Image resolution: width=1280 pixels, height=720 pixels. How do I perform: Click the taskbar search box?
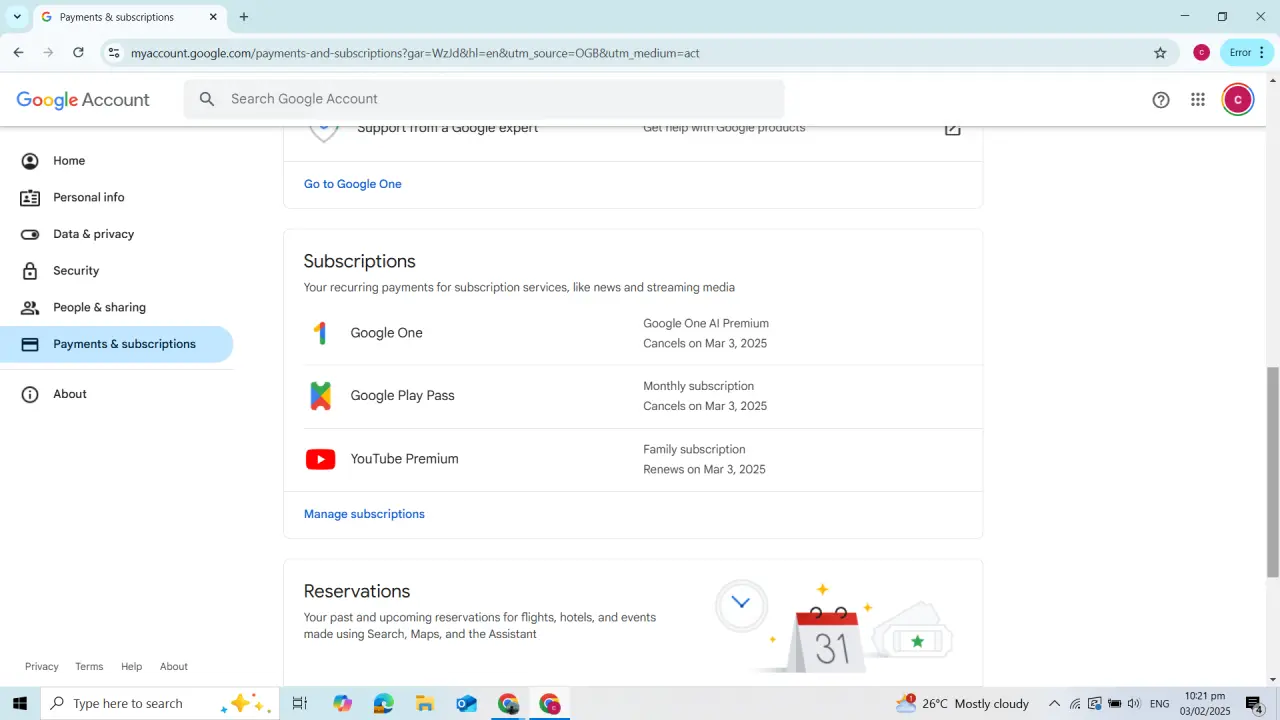click(x=160, y=704)
